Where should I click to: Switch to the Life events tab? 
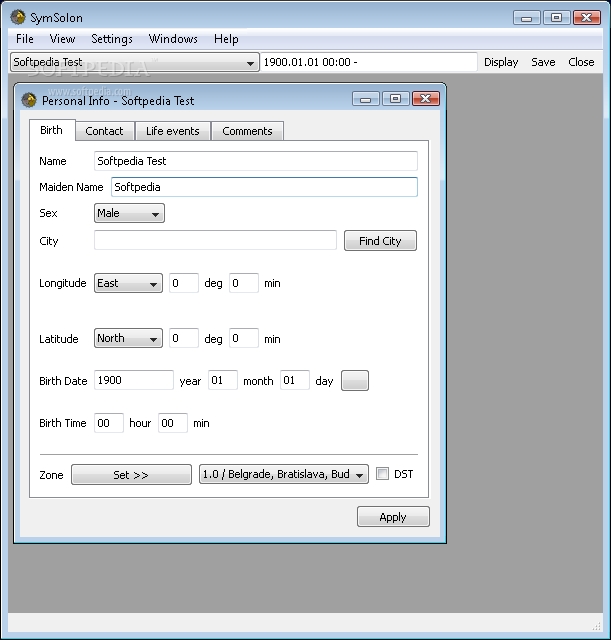172,131
